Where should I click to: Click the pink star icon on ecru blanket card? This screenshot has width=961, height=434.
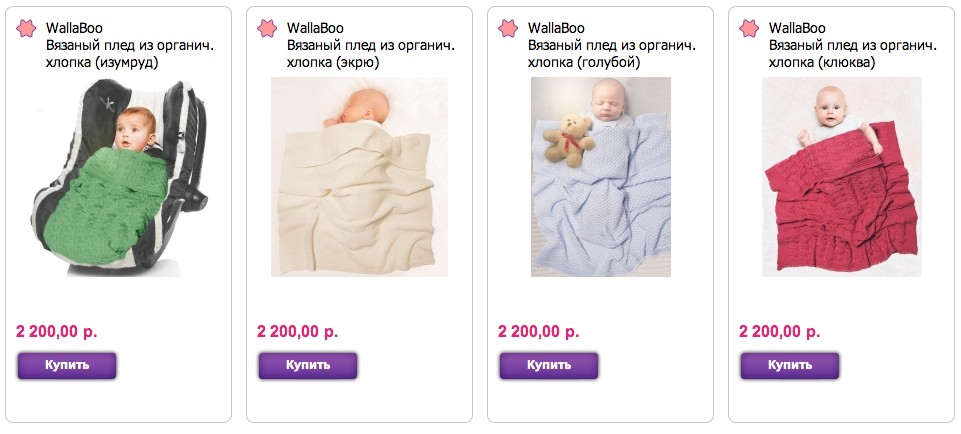click(267, 28)
